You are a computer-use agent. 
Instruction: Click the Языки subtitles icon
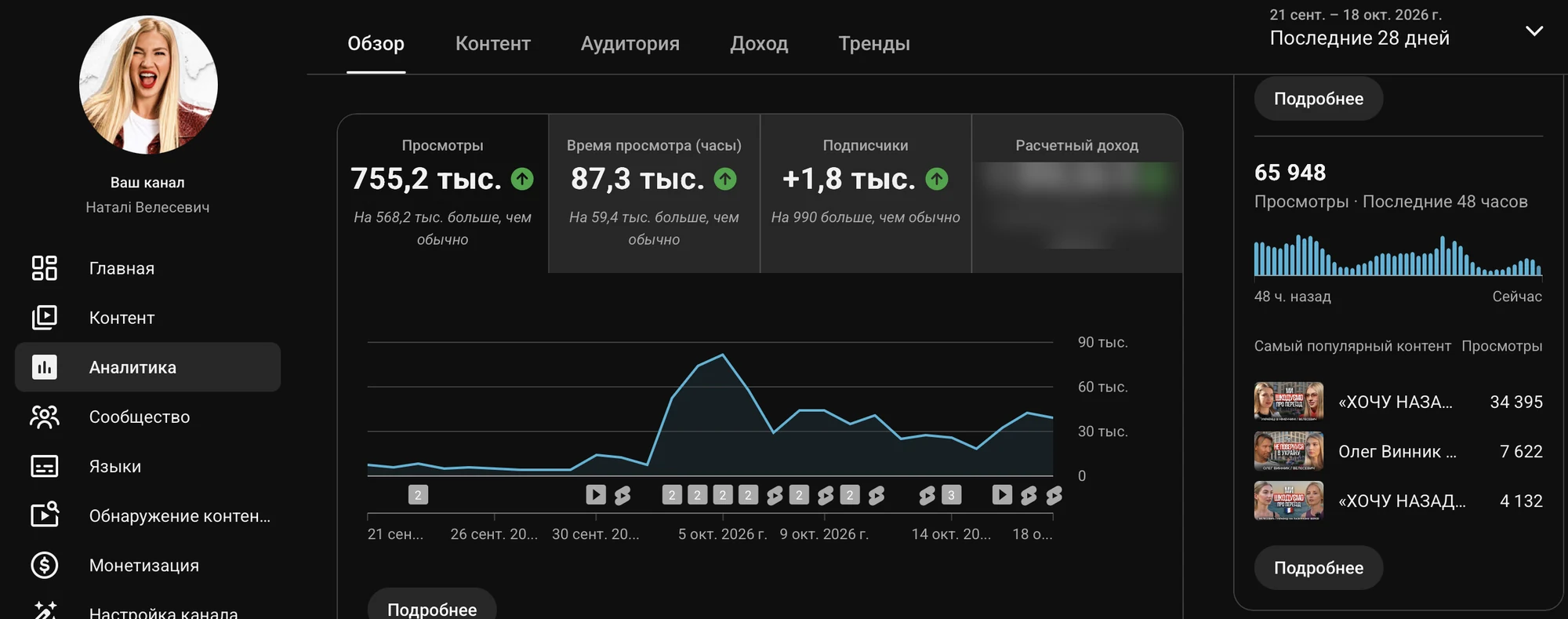[x=44, y=466]
